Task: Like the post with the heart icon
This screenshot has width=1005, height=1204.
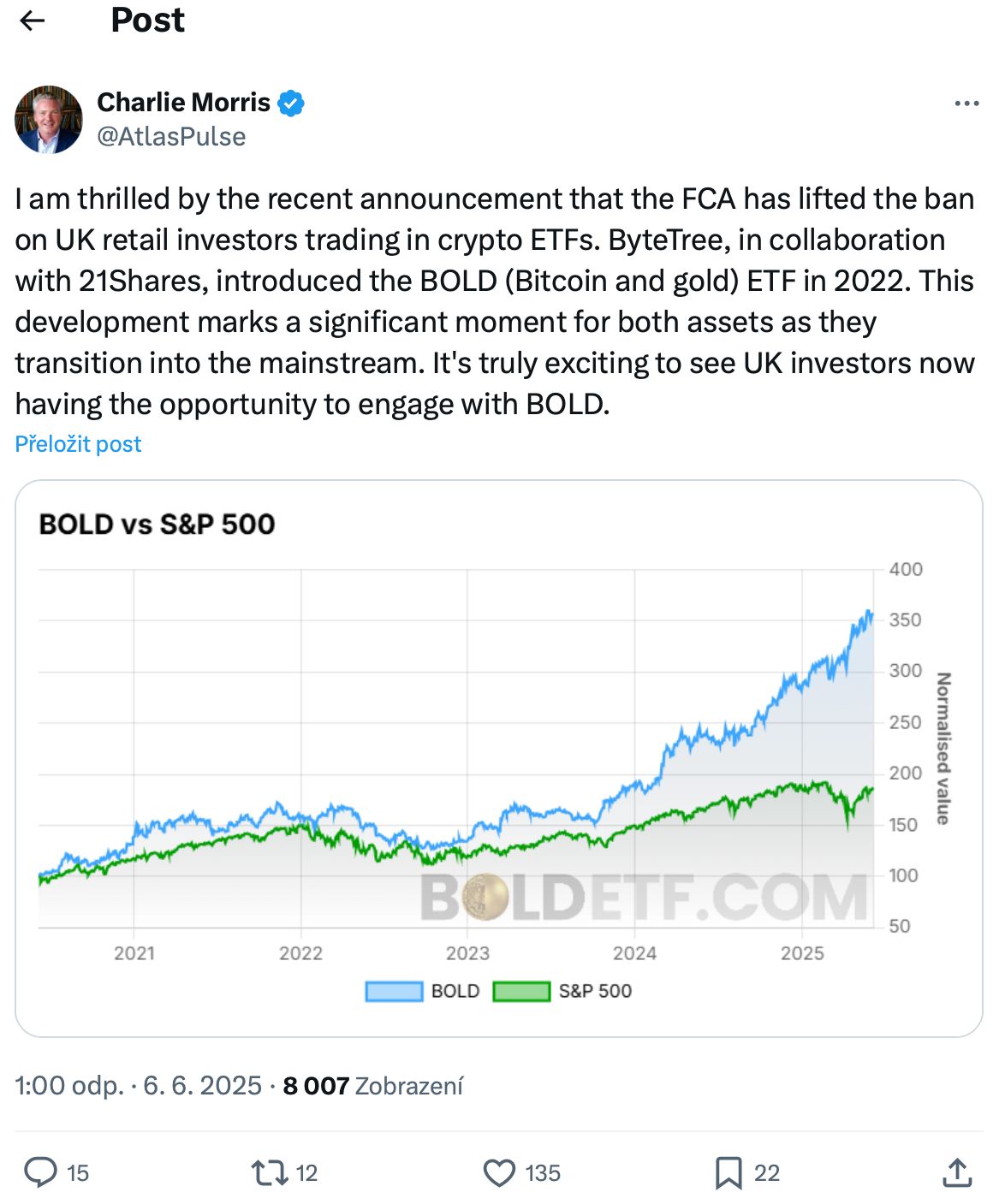Action: (x=499, y=1172)
